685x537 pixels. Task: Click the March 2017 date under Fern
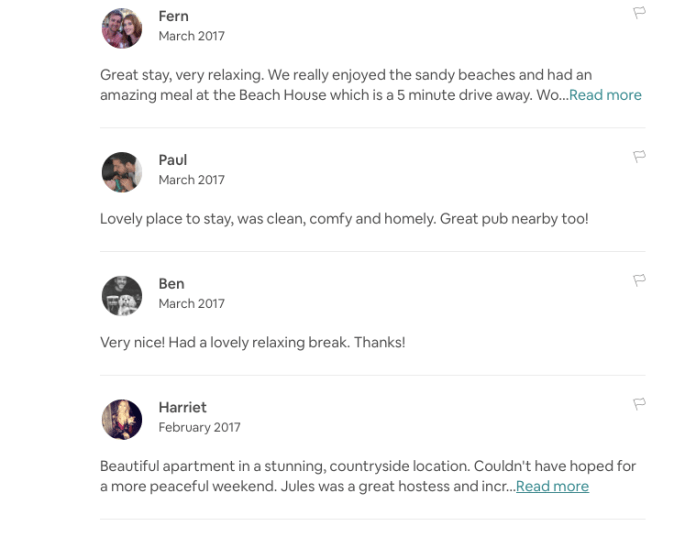click(x=191, y=36)
